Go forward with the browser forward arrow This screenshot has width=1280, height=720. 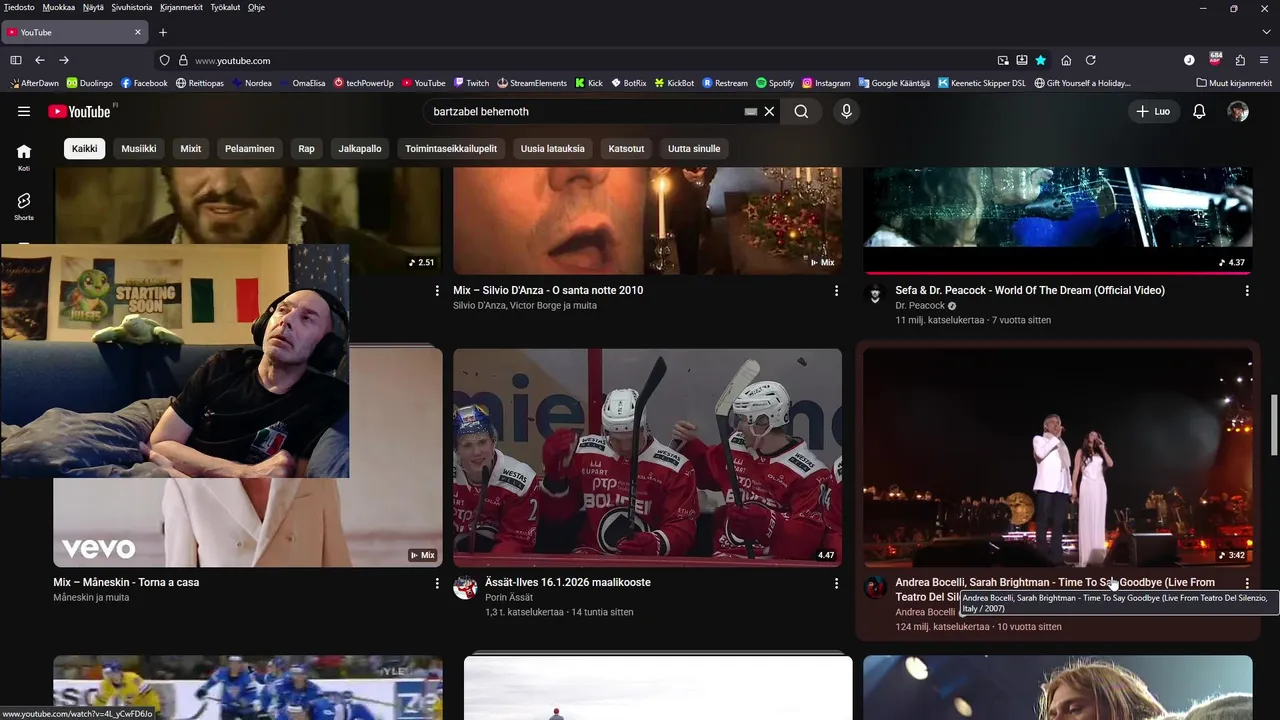(x=64, y=60)
